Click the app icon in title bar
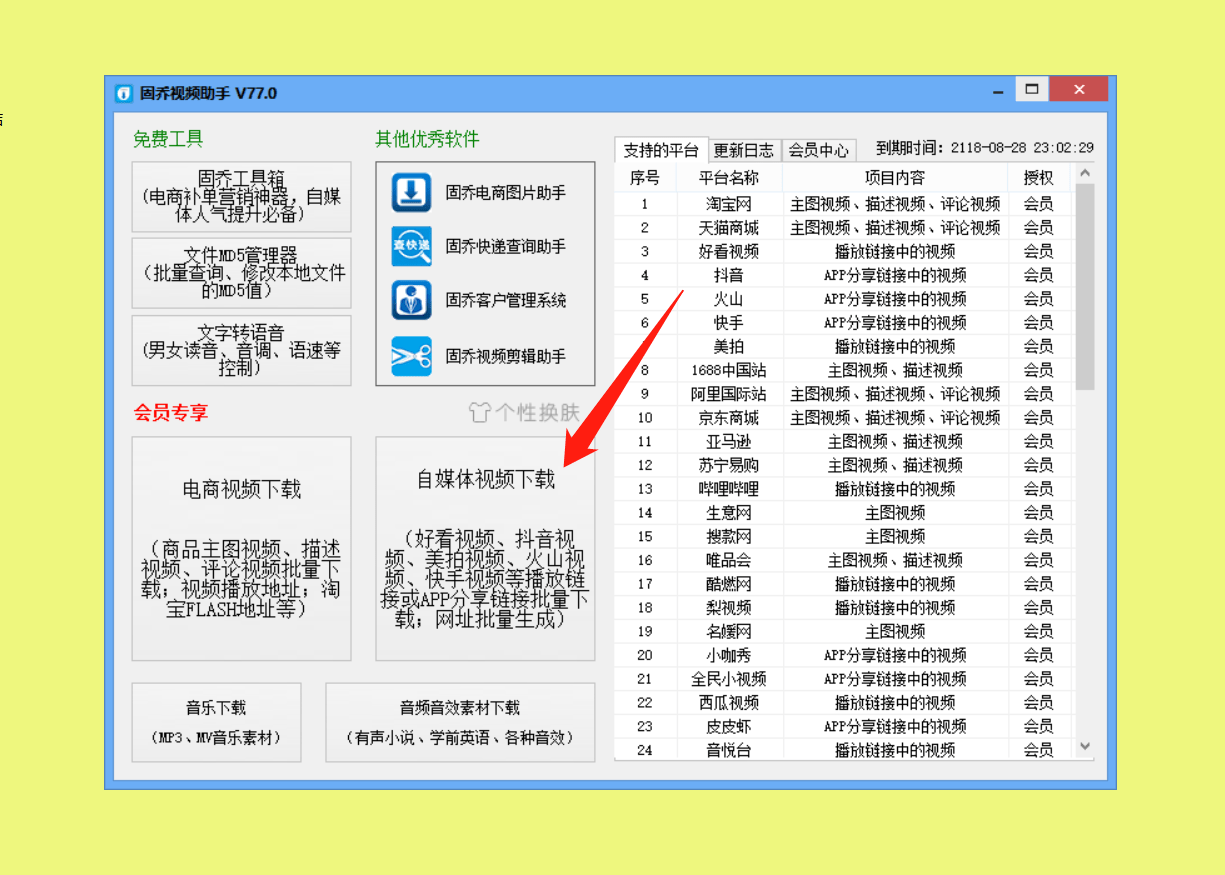Image resolution: width=1225 pixels, height=875 pixels. (x=123, y=94)
